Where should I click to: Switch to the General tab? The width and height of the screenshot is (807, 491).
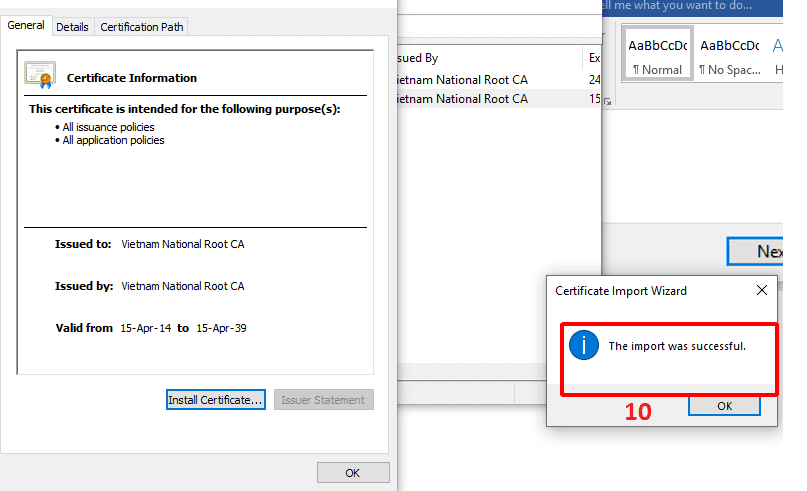26,25
